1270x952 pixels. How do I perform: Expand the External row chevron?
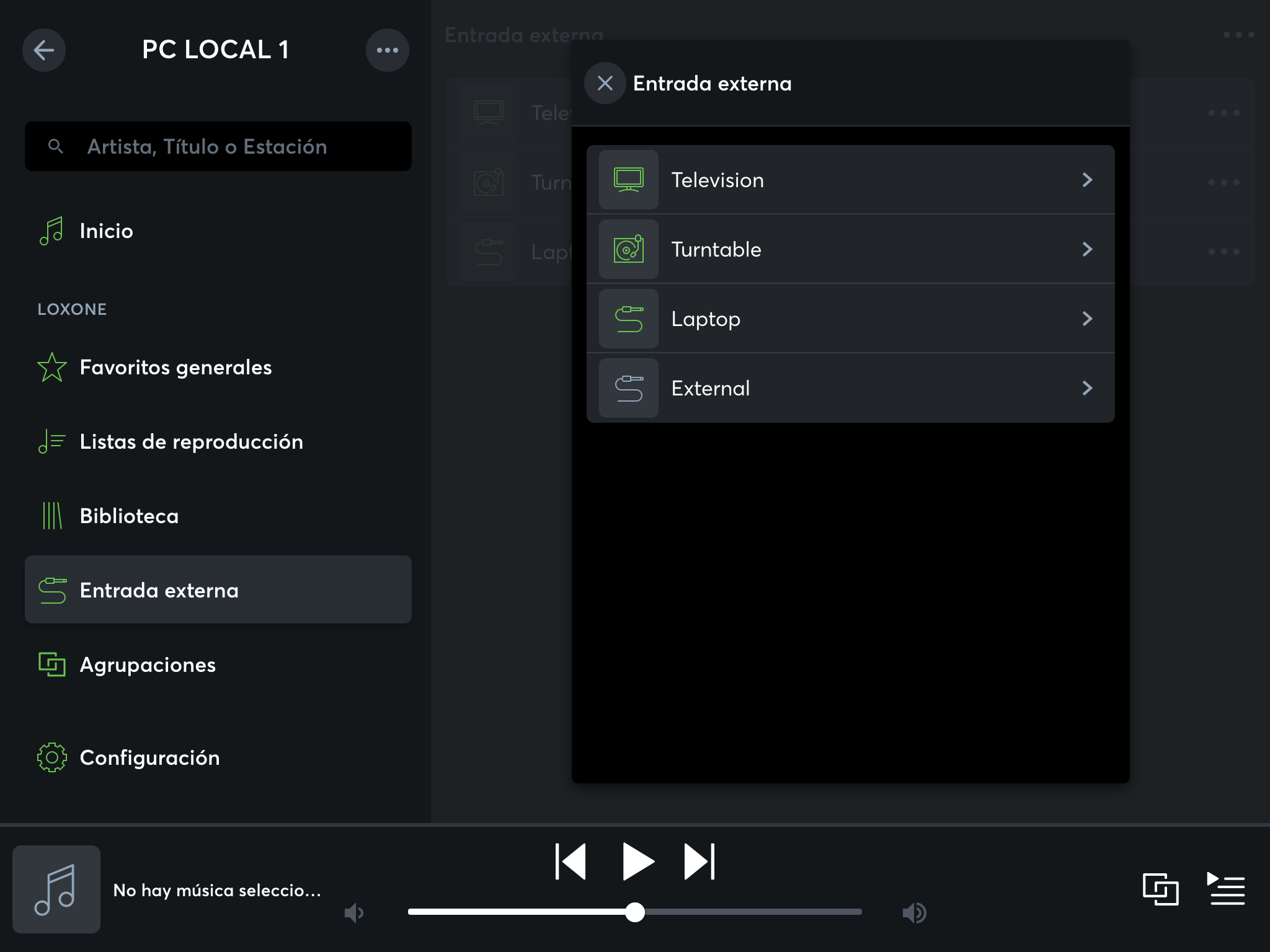(1087, 388)
